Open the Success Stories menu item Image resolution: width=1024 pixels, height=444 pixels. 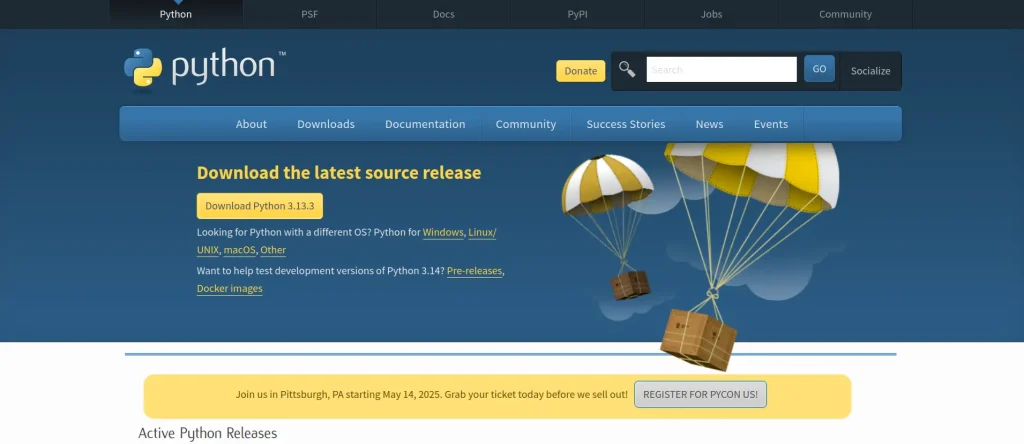tap(626, 124)
